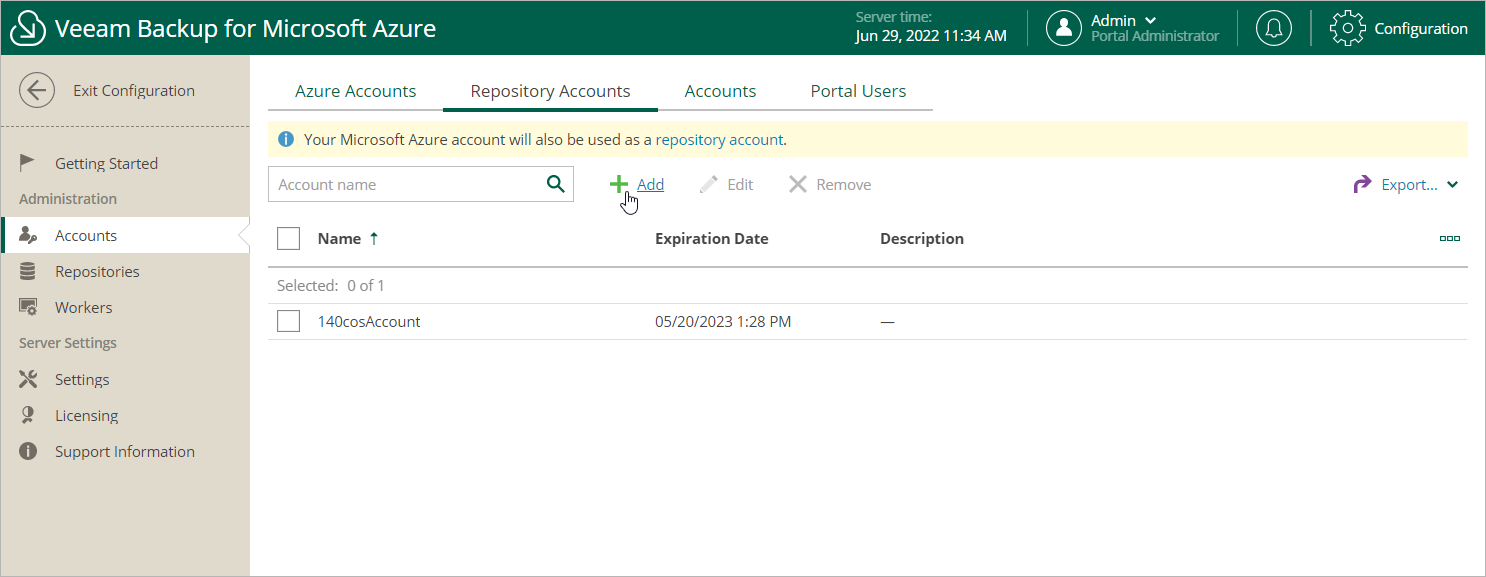
Task: Click Configuration label in header
Action: coord(1421,29)
